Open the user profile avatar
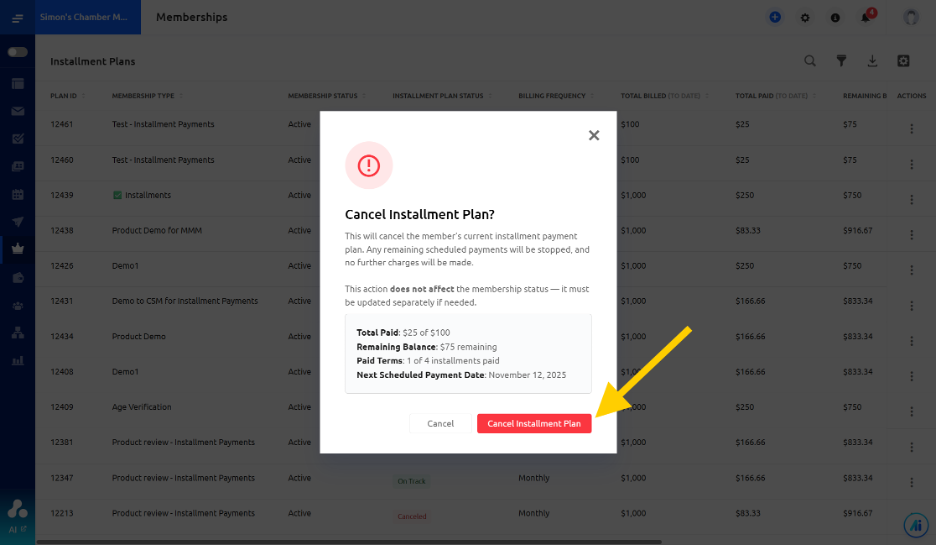The image size is (936, 546). pos(911,17)
